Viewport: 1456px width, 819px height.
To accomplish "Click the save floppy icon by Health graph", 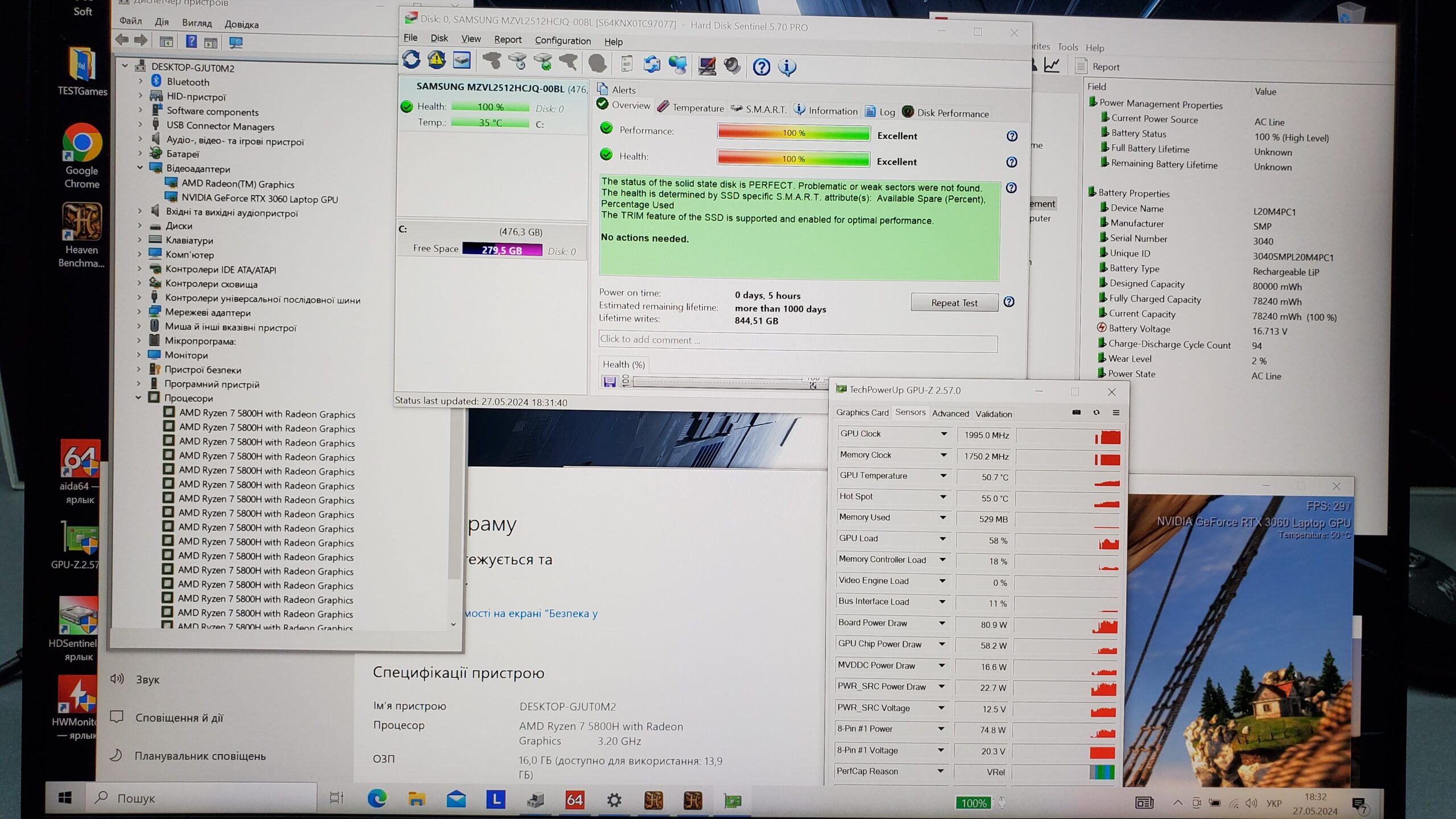I will click(x=609, y=381).
